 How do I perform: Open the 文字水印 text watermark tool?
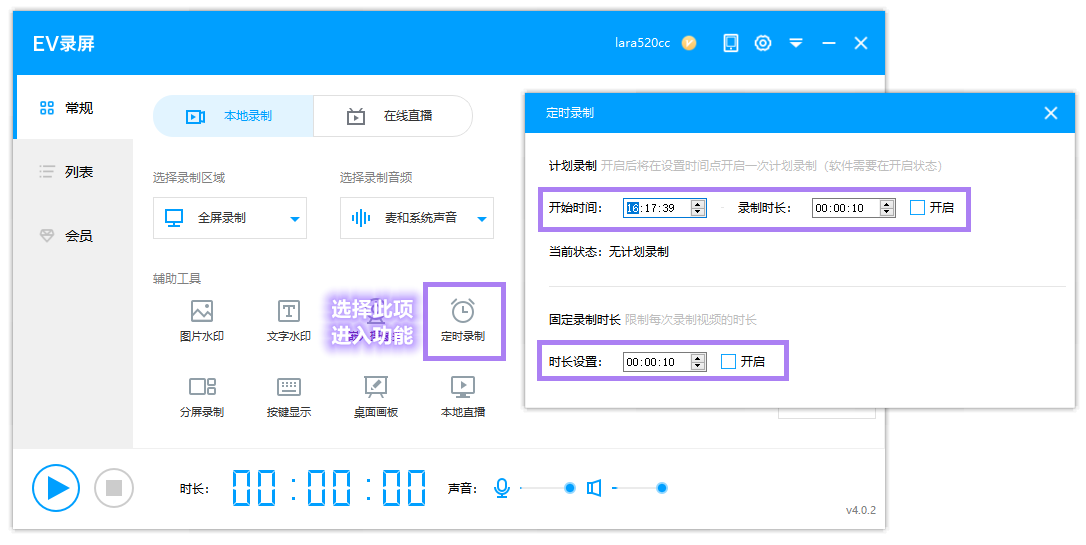288,320
